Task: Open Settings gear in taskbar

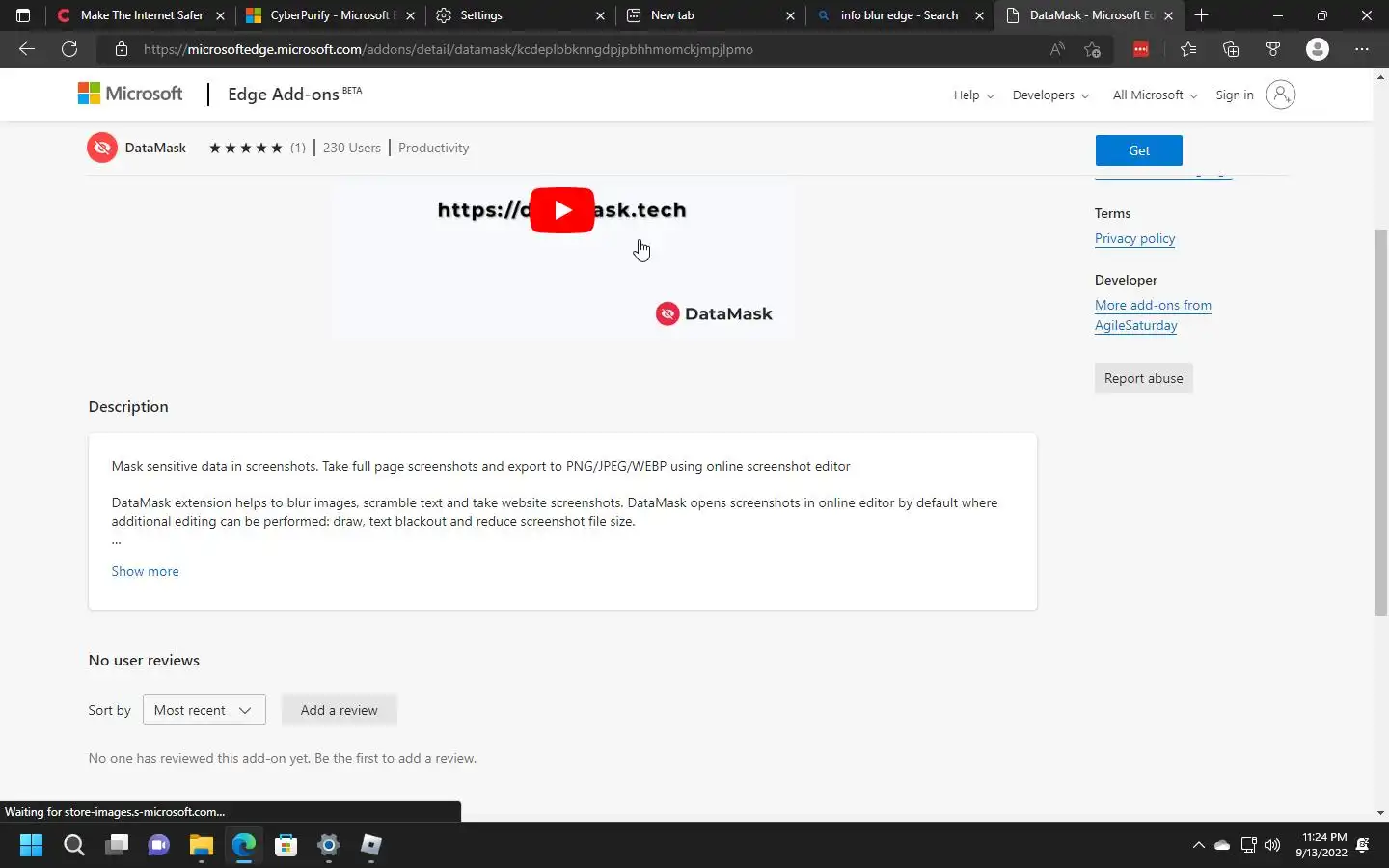Action: point(328,846)
